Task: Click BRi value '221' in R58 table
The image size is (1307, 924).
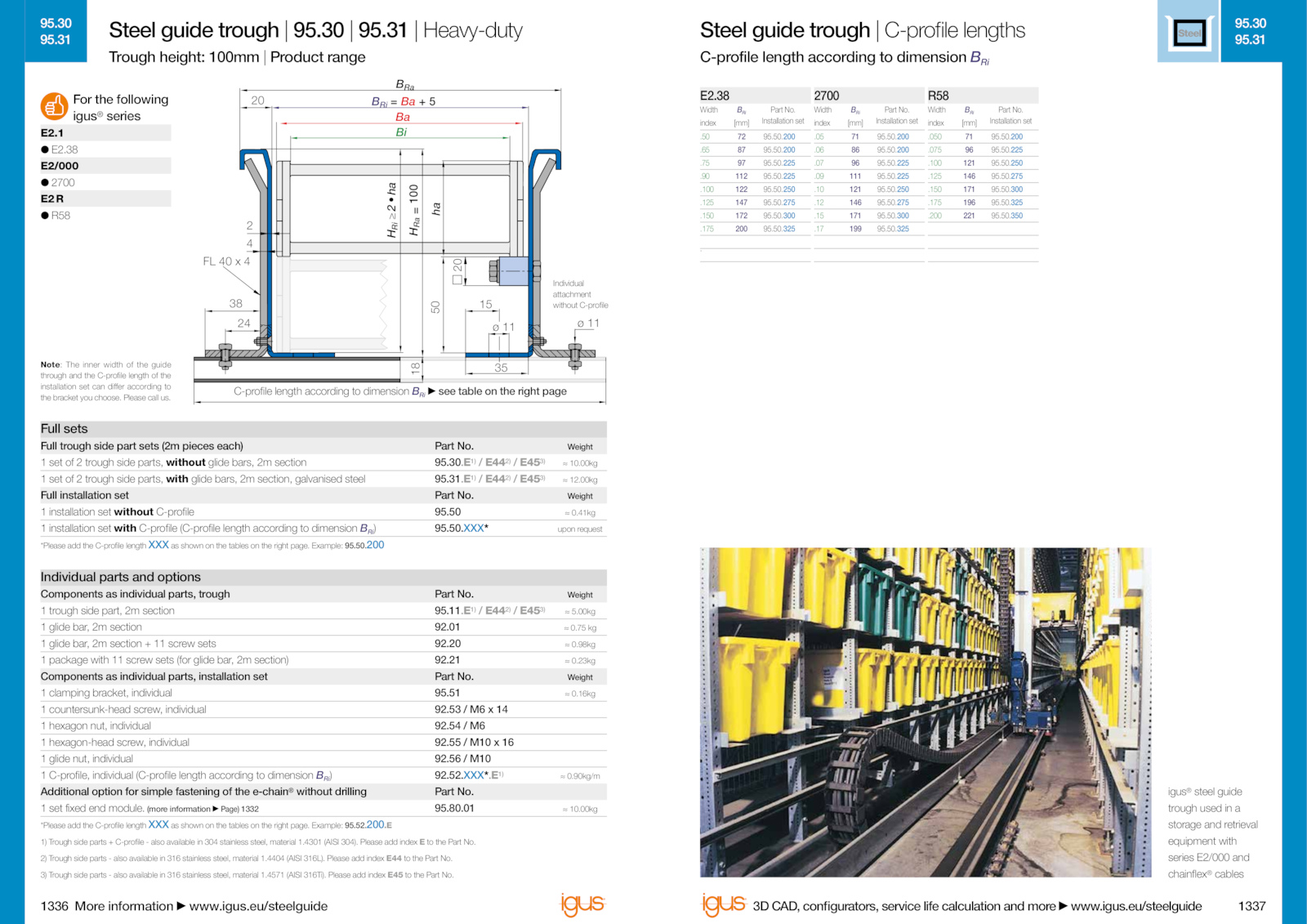Action: click(x=969, y=216)
